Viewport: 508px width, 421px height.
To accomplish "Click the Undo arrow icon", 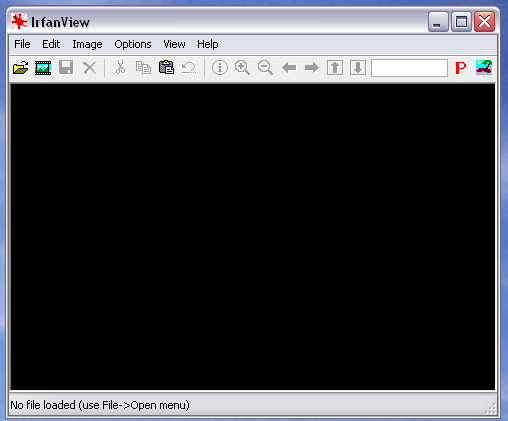I will [189, 68].
